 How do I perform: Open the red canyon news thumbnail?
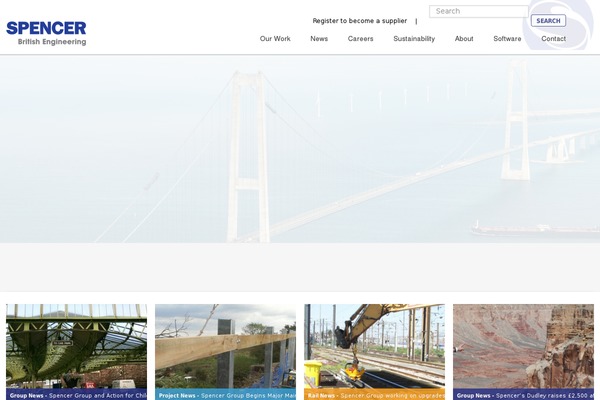[523, 346]
